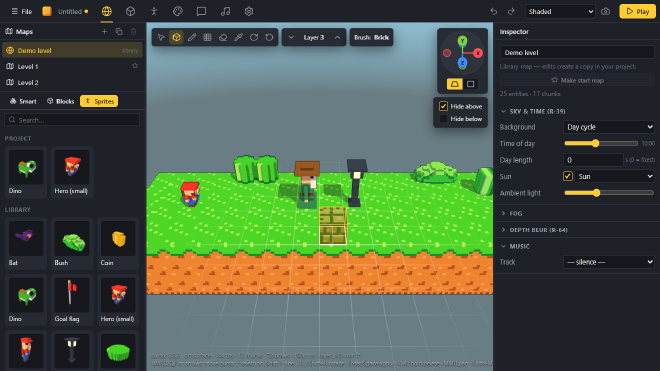Toggle the start-map star on Level 1

(135, 66)
